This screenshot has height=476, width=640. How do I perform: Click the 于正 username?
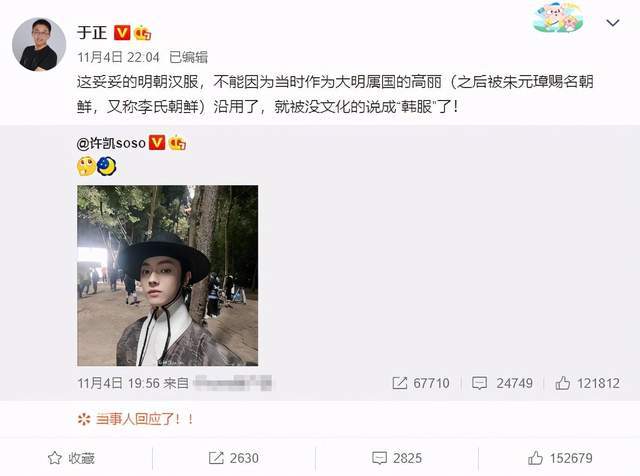click(92, 32)
